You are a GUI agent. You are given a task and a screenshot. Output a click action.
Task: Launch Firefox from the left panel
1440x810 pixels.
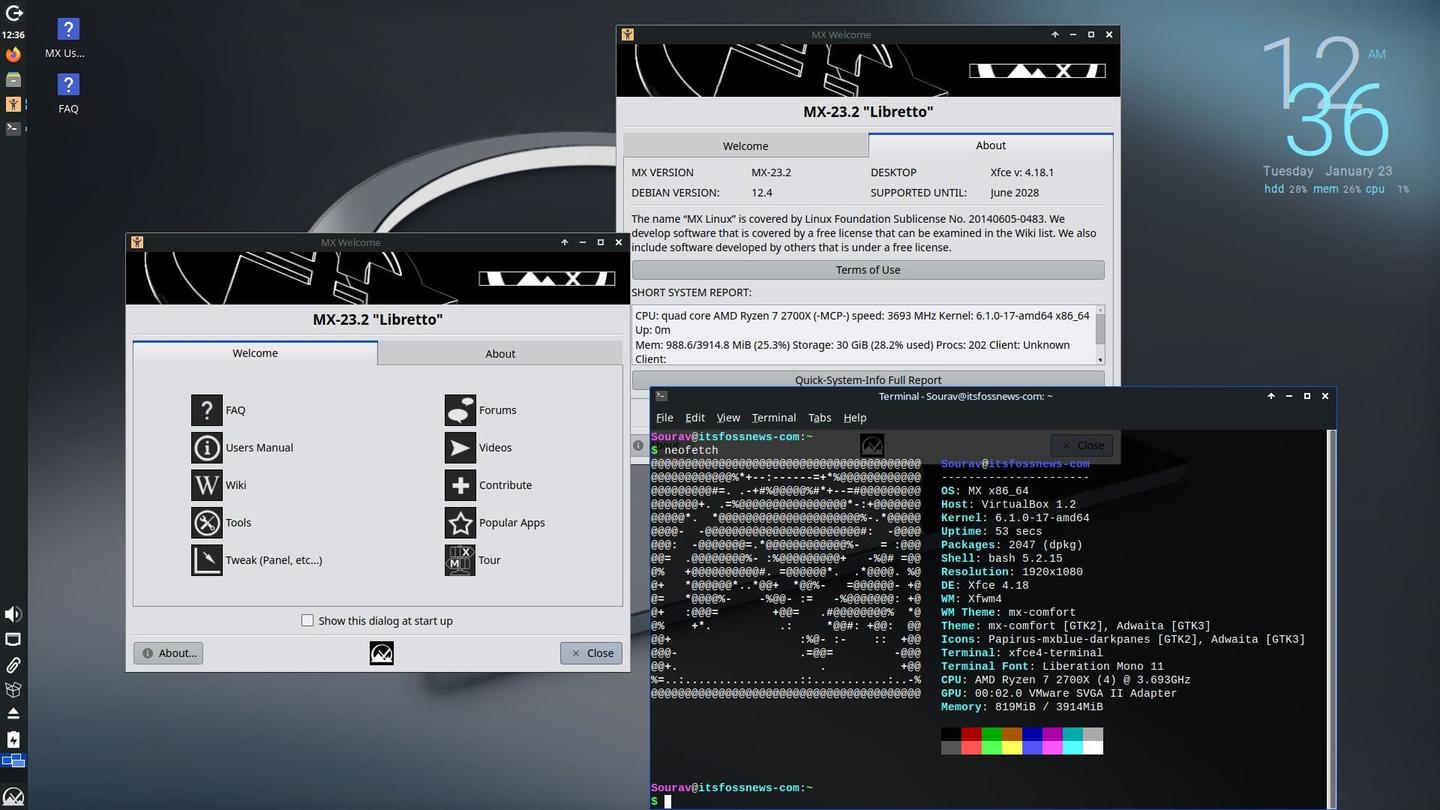click(13, 54)
